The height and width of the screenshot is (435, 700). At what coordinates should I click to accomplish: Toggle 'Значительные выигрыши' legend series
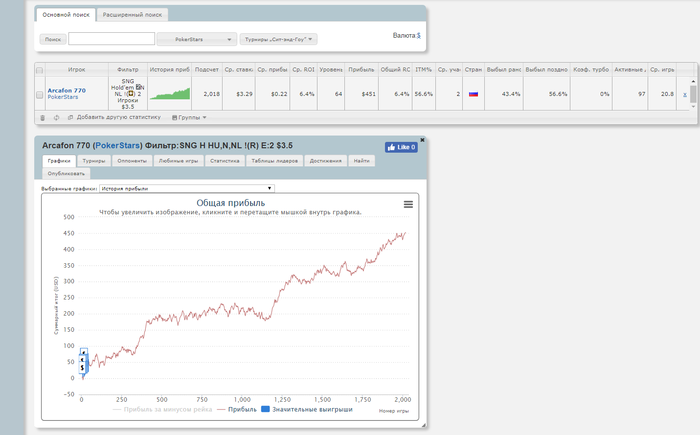[x=307, y=410]
